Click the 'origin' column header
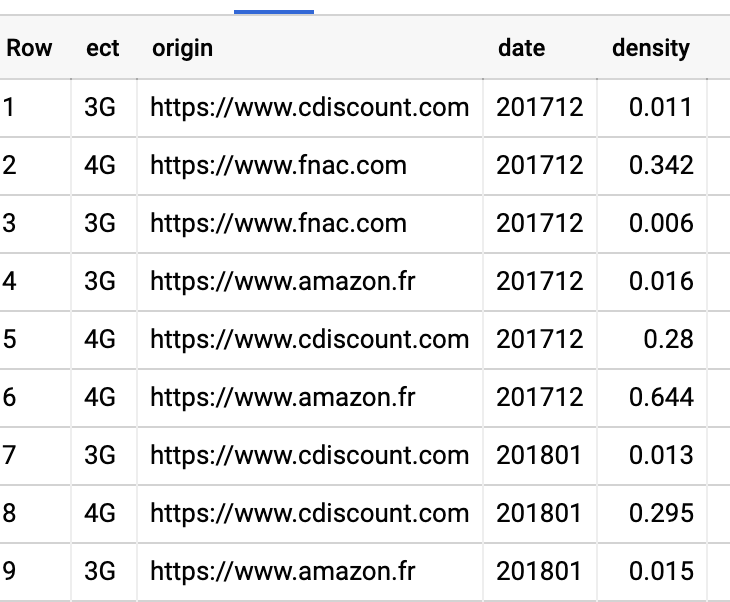This screenshot has height=602, width=730. (x=182, y=48)
